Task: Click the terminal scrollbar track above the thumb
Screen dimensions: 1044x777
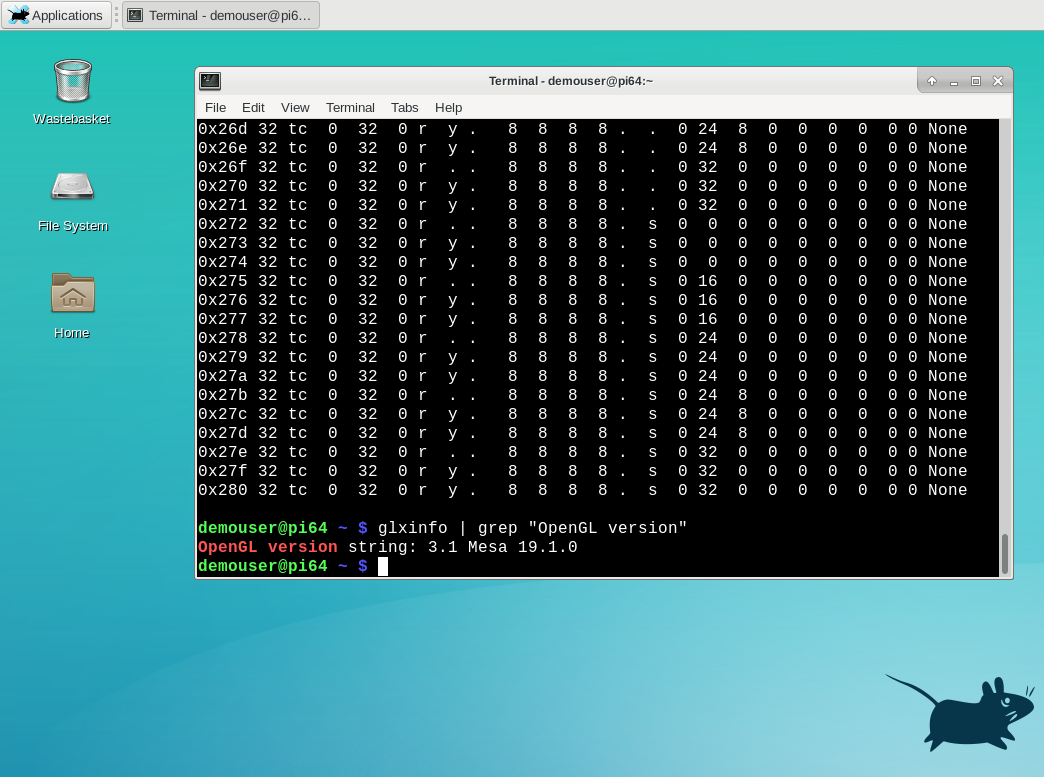Action: [x=1005, y=326]
